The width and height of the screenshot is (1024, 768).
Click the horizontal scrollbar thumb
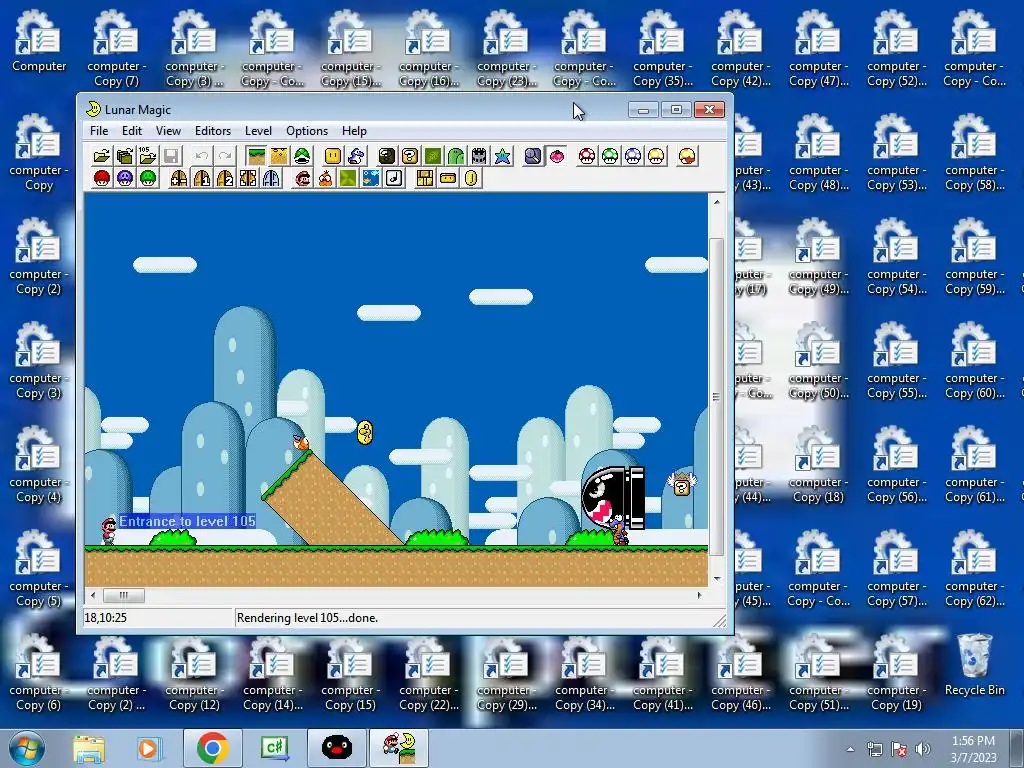(123, 595)
